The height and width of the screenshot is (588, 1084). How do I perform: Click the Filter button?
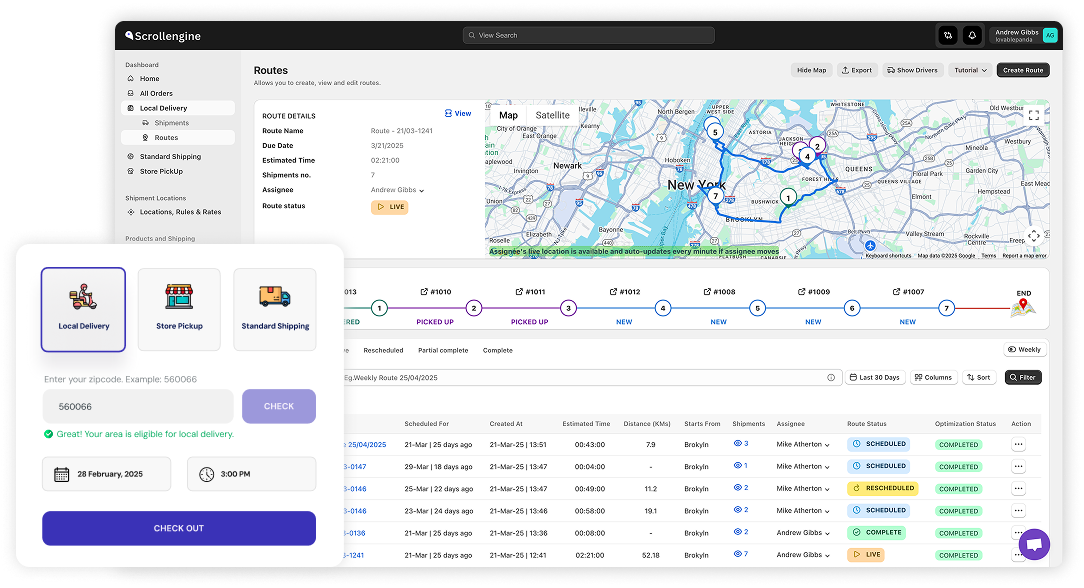coord(1023,377)
